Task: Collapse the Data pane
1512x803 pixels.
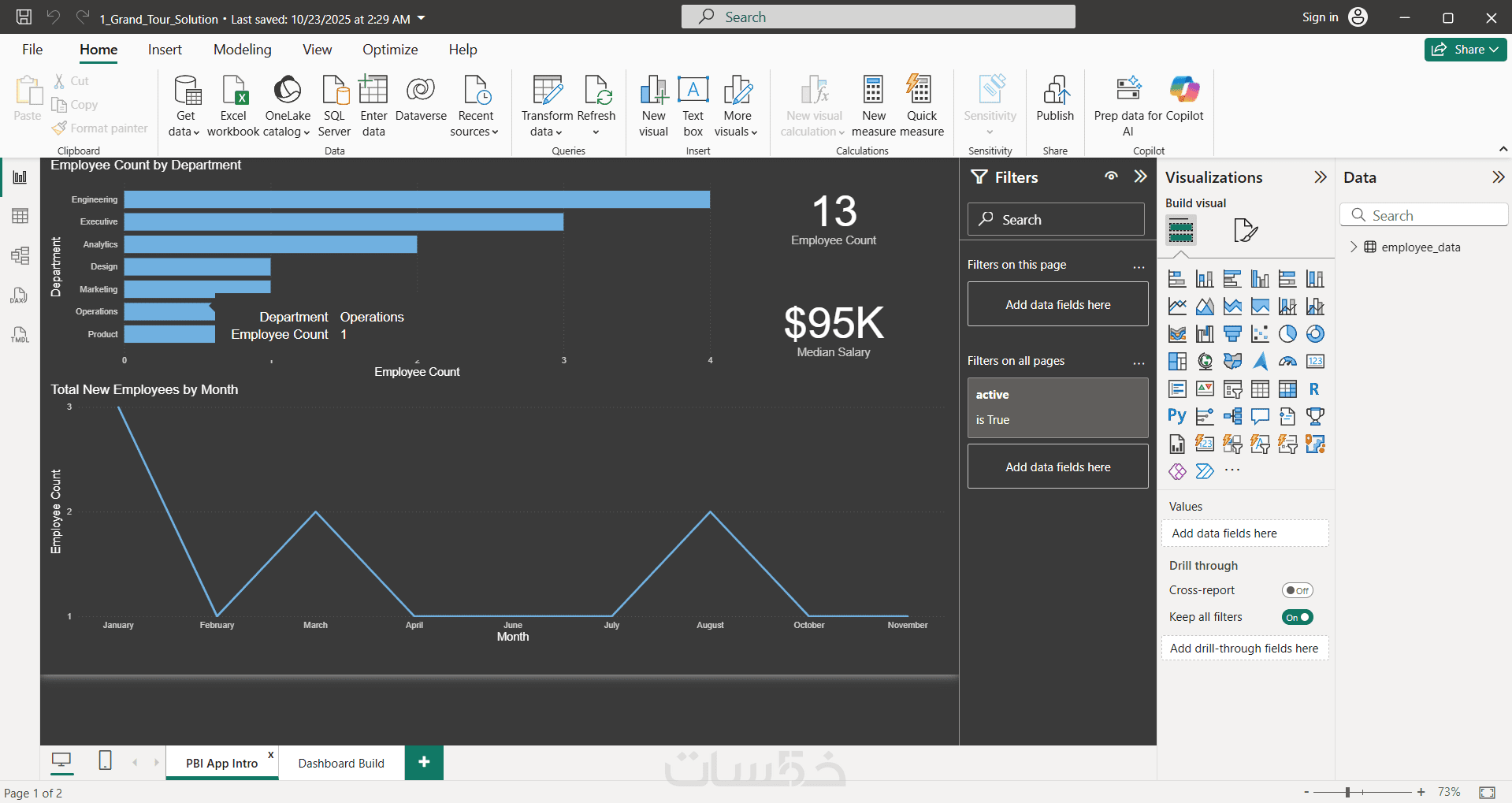Action: (x=1498, y=177)
